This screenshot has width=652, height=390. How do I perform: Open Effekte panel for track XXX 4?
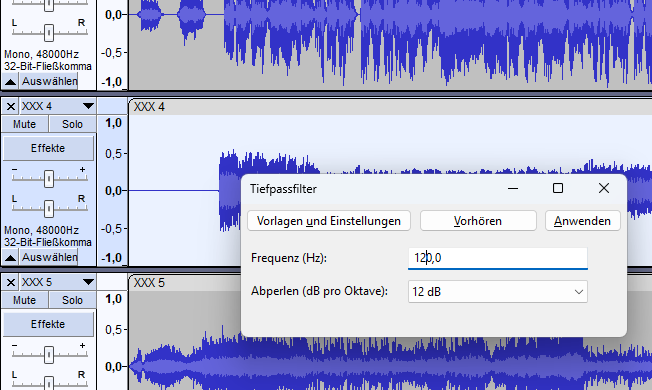coord(48,148)
